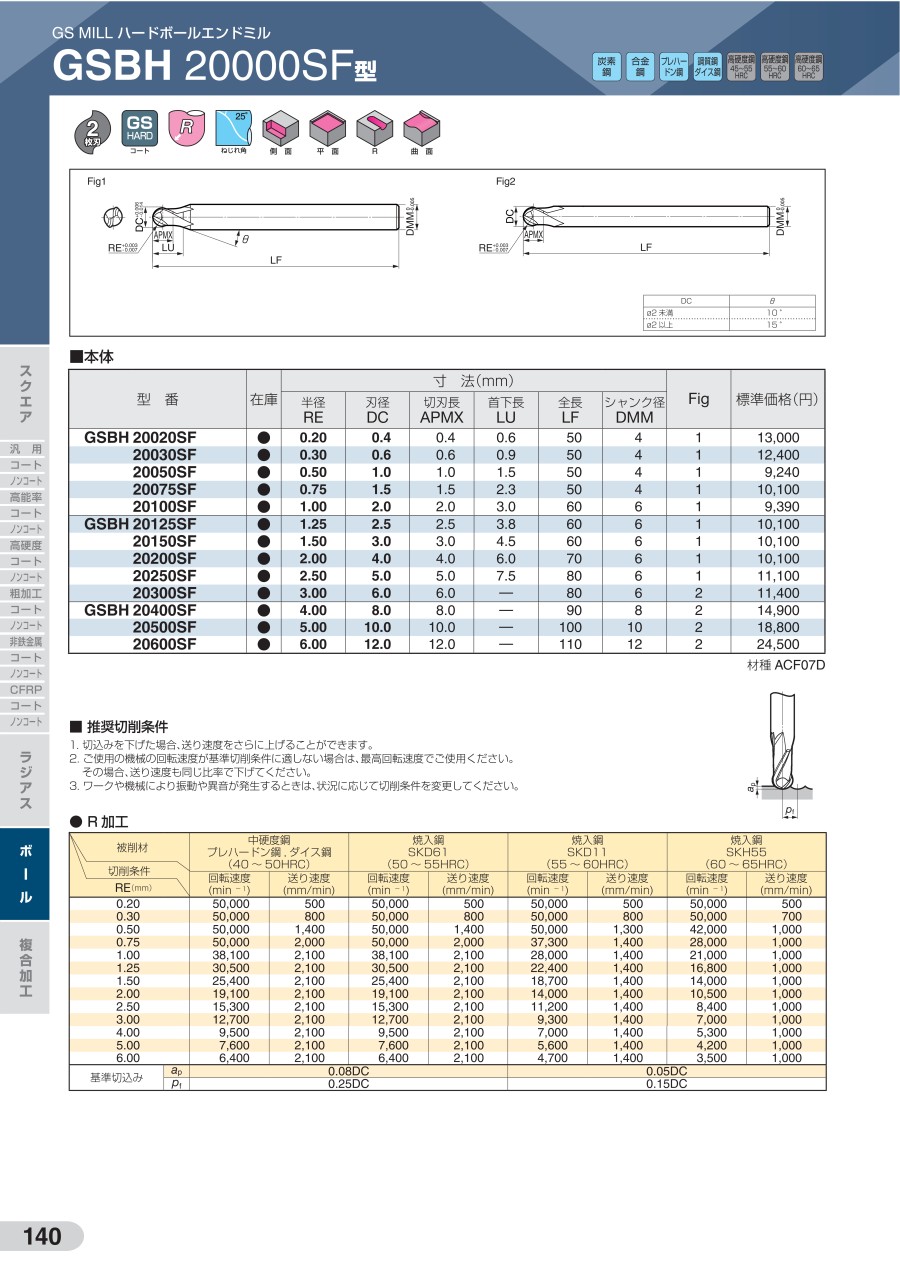Select the 平面 face milling icon
900x1272 pixels.
pyautogui.click(x=327, y=128)
